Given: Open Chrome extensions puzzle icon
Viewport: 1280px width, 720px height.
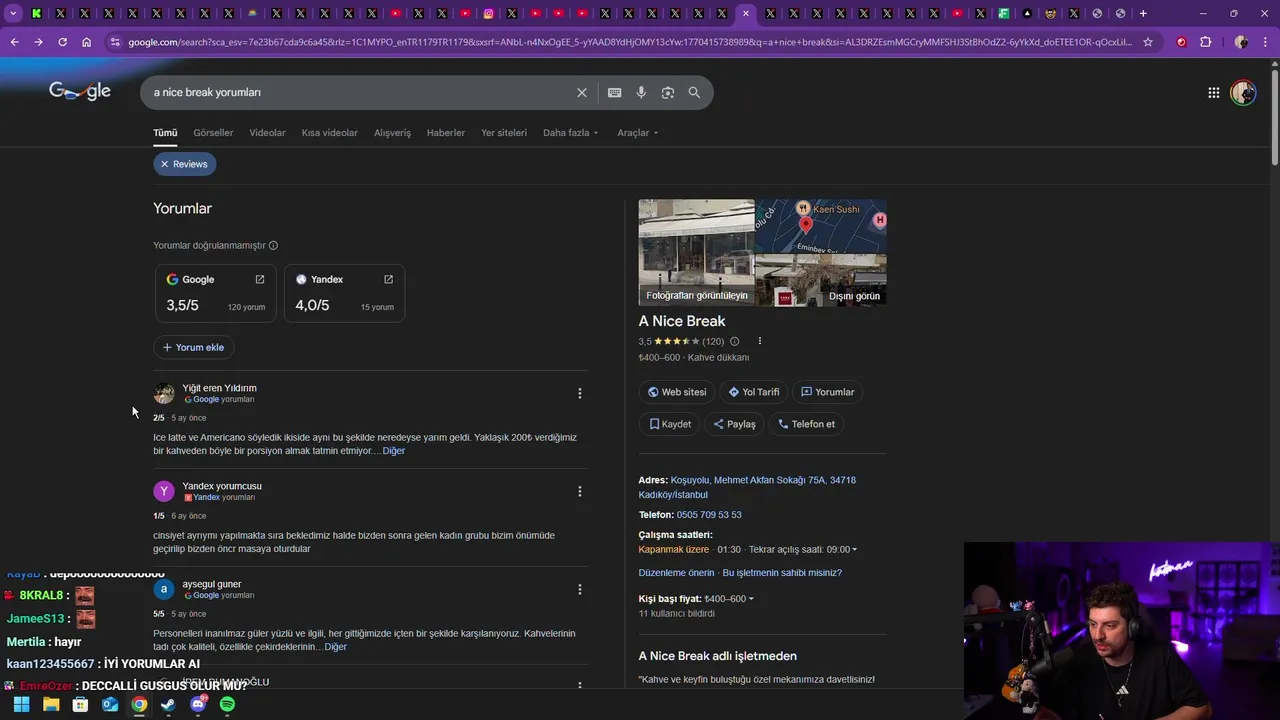Looking at the screenshot, I should click(x=1205, y=42).
